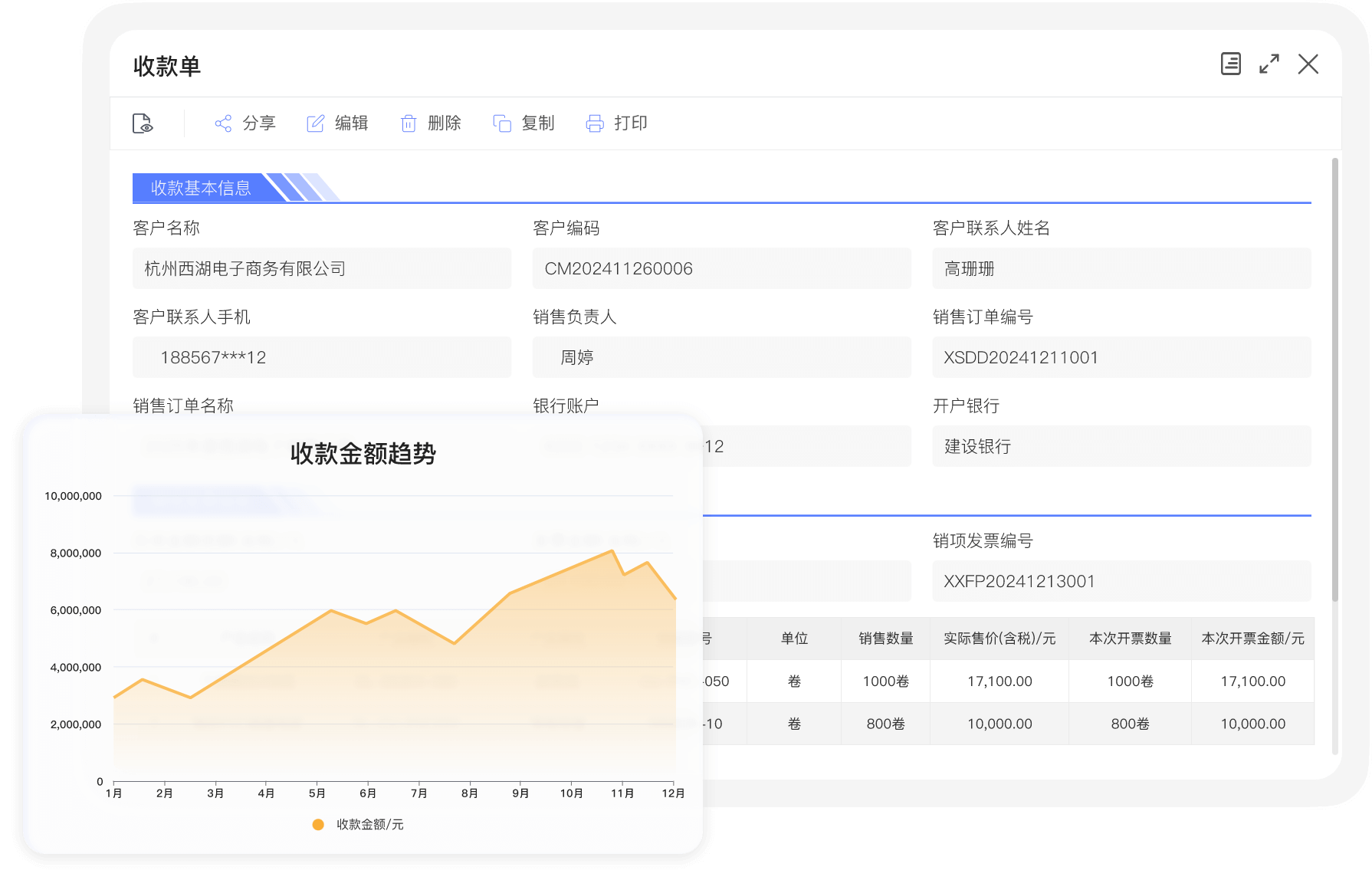Image resolution: width=1372 pixels, height=880 pixels.
Task: Click the 删除 label
Action: tap(445, 123)
